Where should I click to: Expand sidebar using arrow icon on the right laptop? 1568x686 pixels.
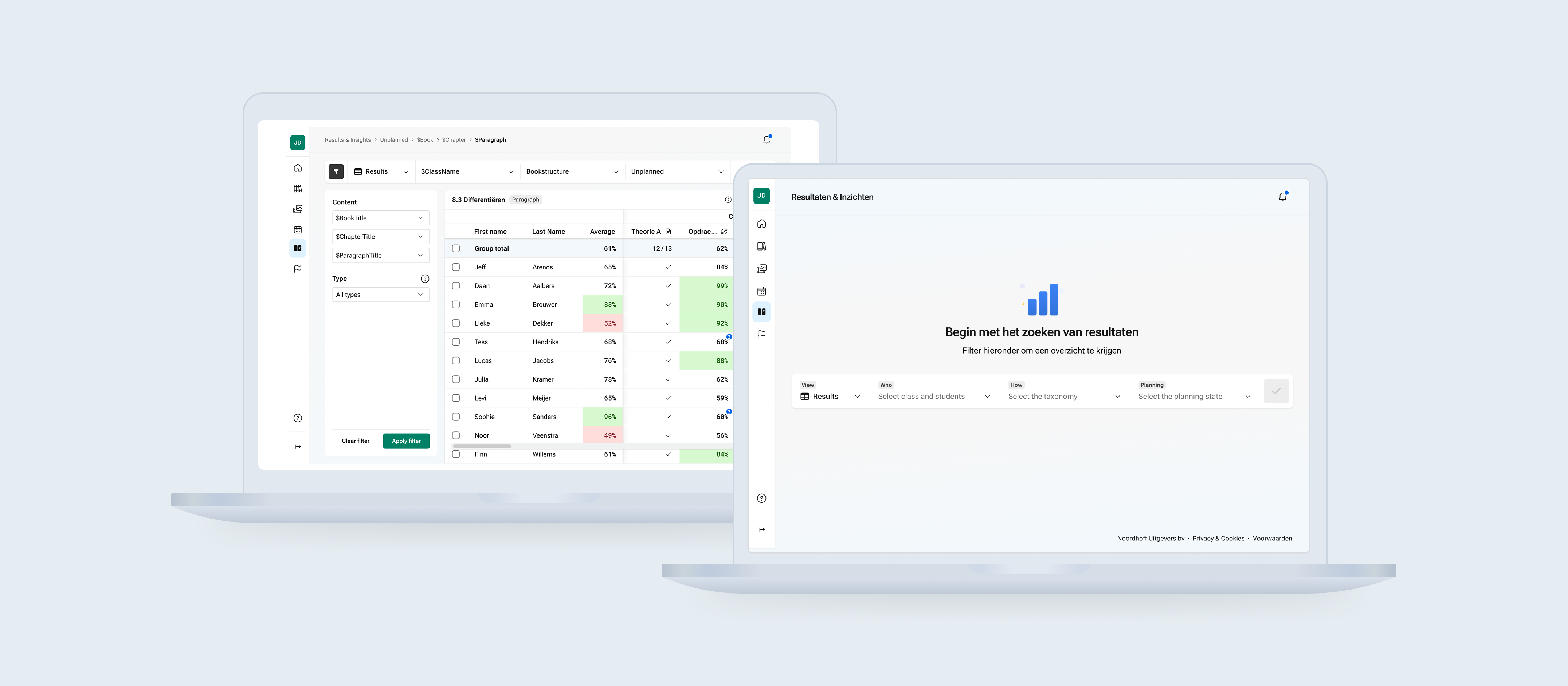click(x=761, y=530)
